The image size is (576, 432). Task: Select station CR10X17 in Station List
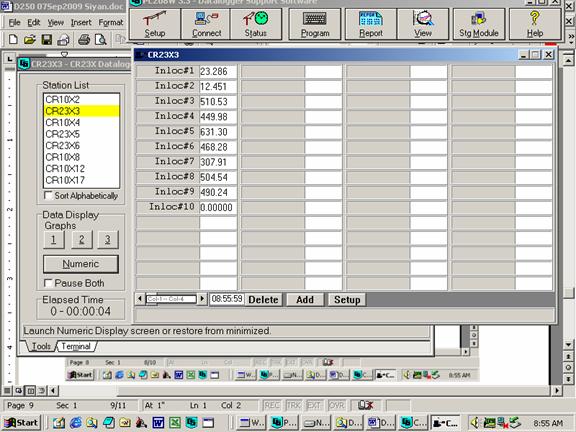pyautogui.click(x=81, y=180)
